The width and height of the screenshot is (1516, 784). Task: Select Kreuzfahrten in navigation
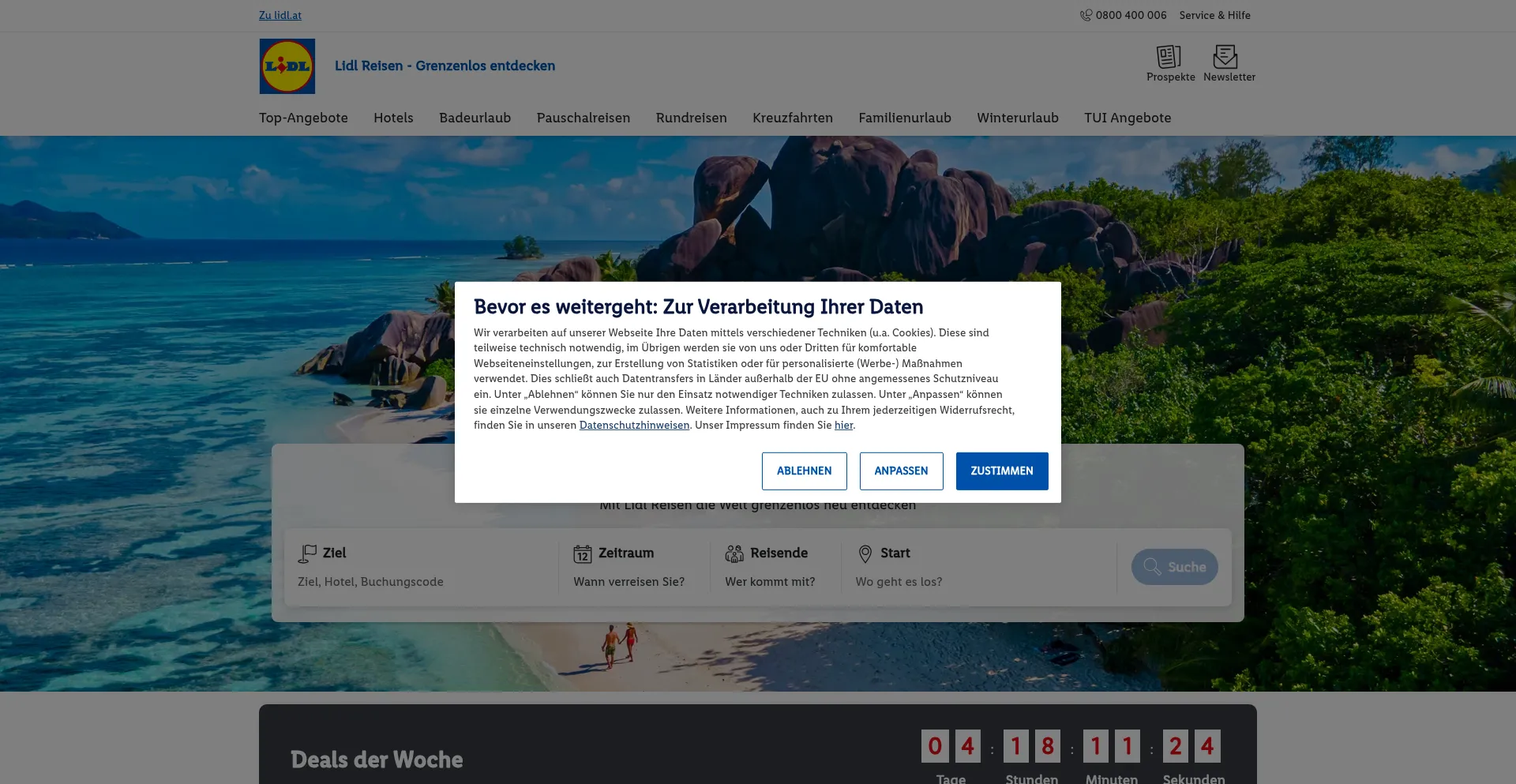click(792, 118)
